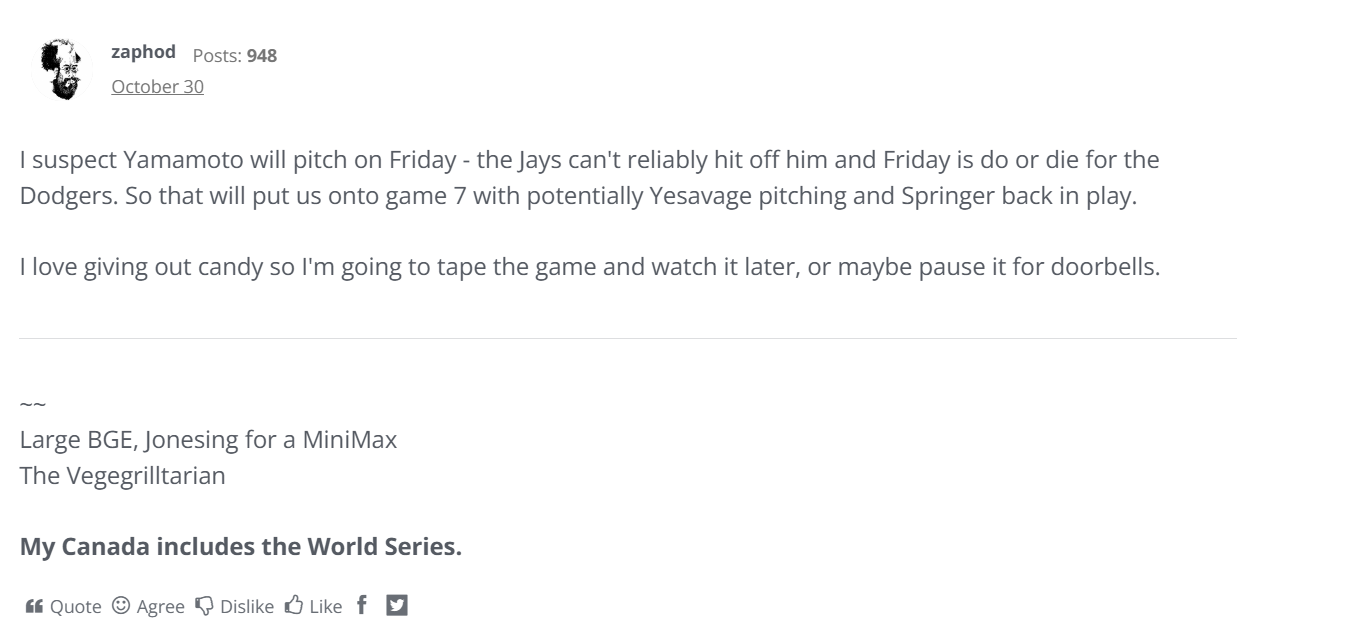The width and height of the screenshot is (1365, 619).
Task: Click the thumbs-up Like icon
Action: [x=293, y=606]
